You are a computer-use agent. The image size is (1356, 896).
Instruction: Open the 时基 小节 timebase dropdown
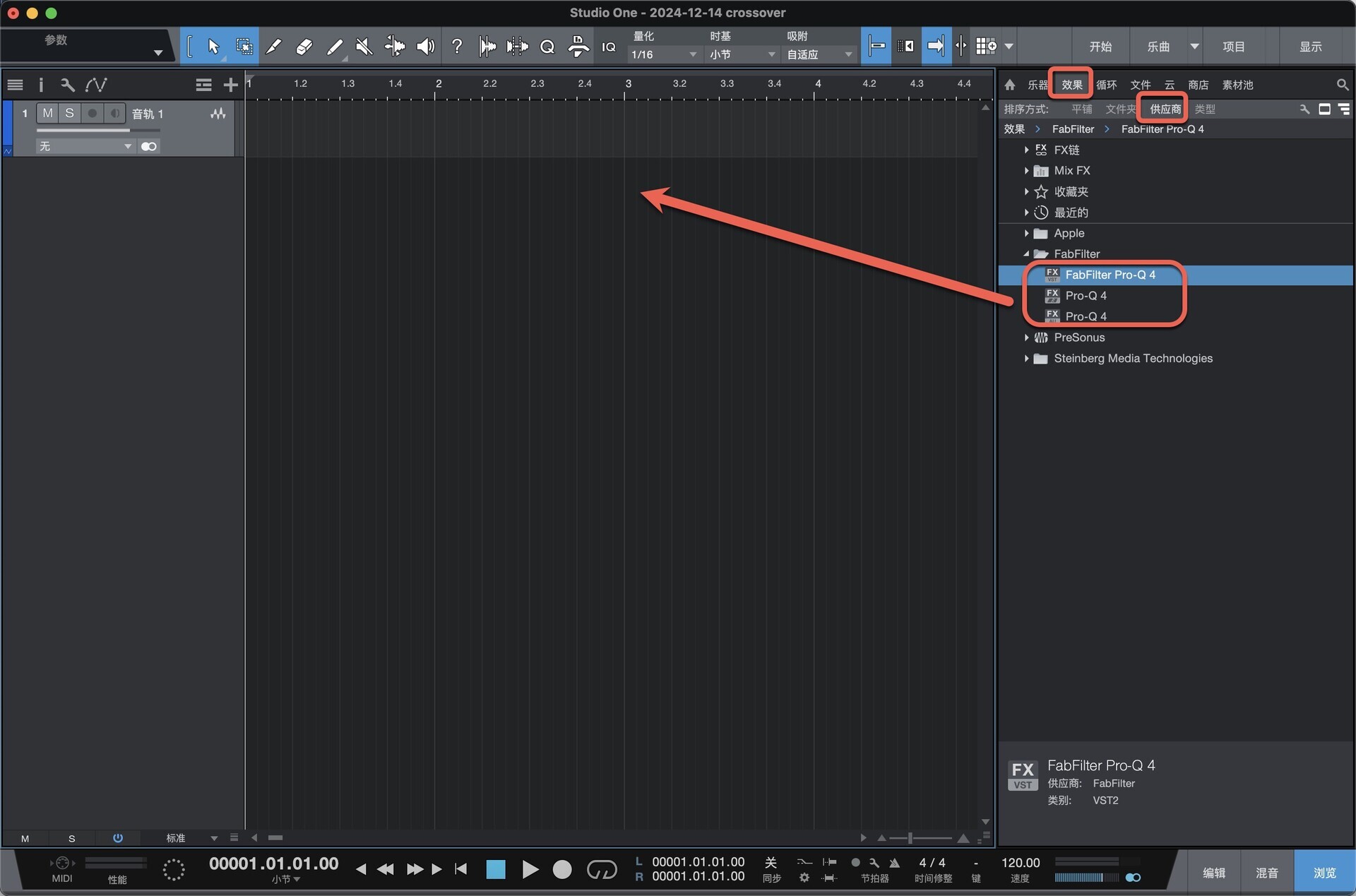click(x=742, y=54)
